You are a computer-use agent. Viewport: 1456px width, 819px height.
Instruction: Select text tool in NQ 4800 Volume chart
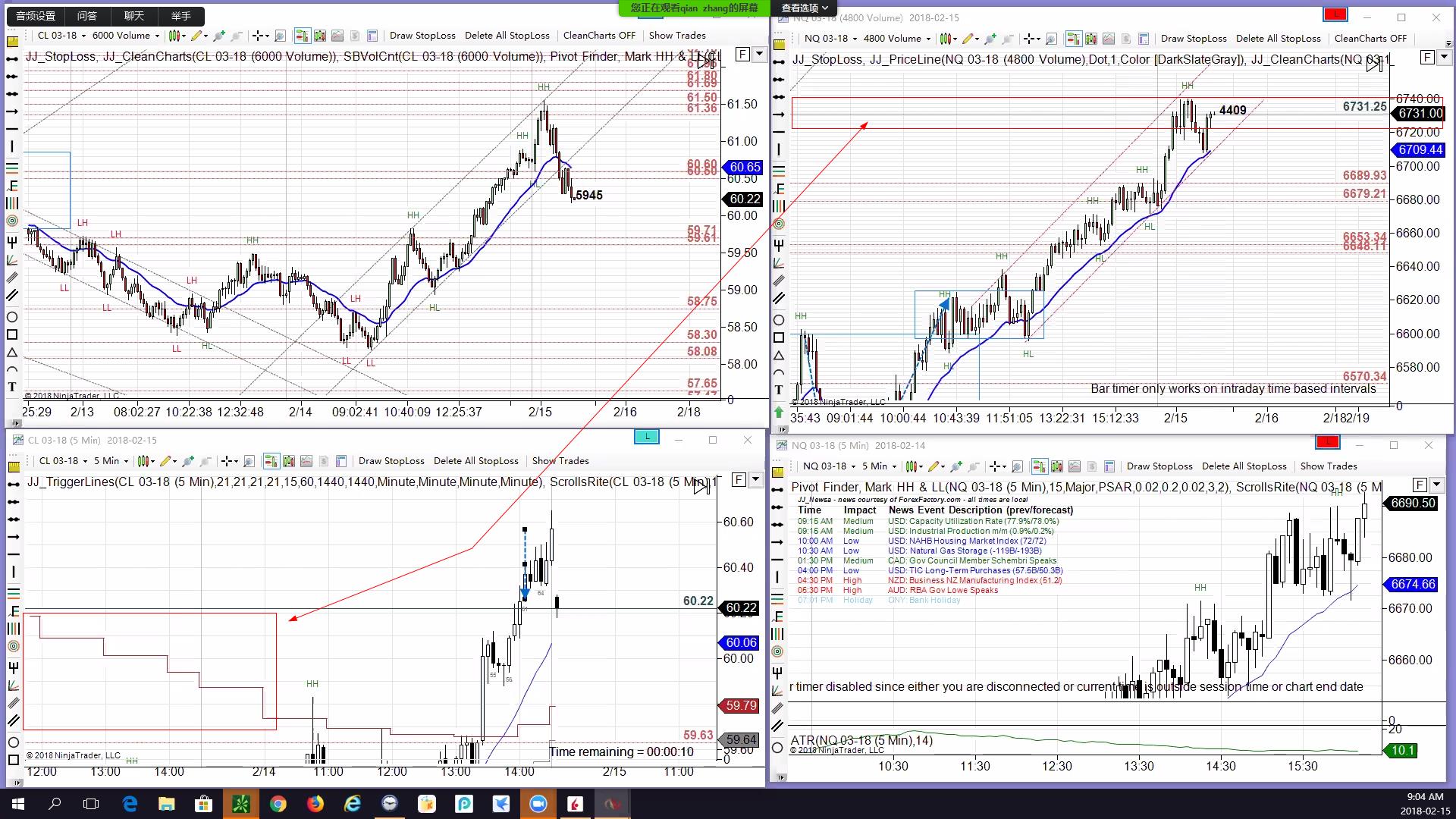click(779, 390)
